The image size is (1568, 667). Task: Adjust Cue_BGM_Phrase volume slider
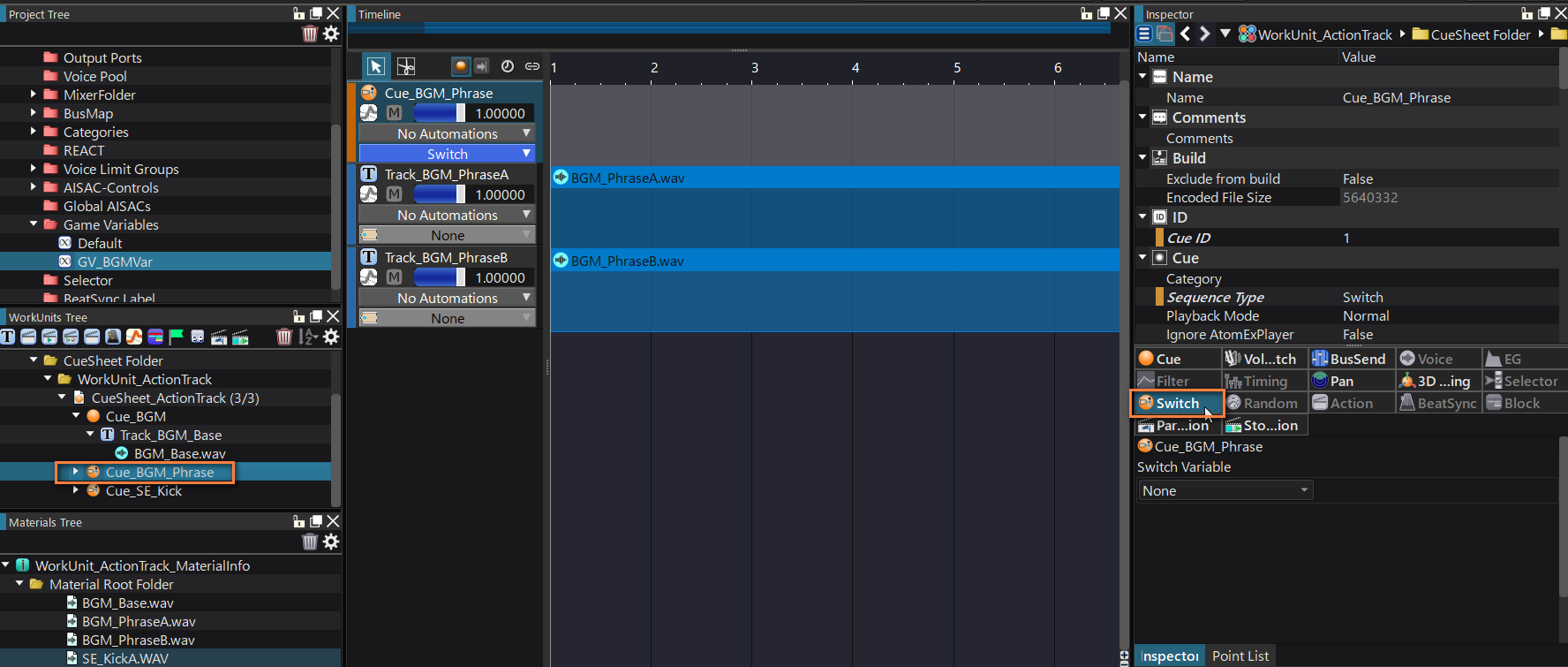tap(440, 113)
